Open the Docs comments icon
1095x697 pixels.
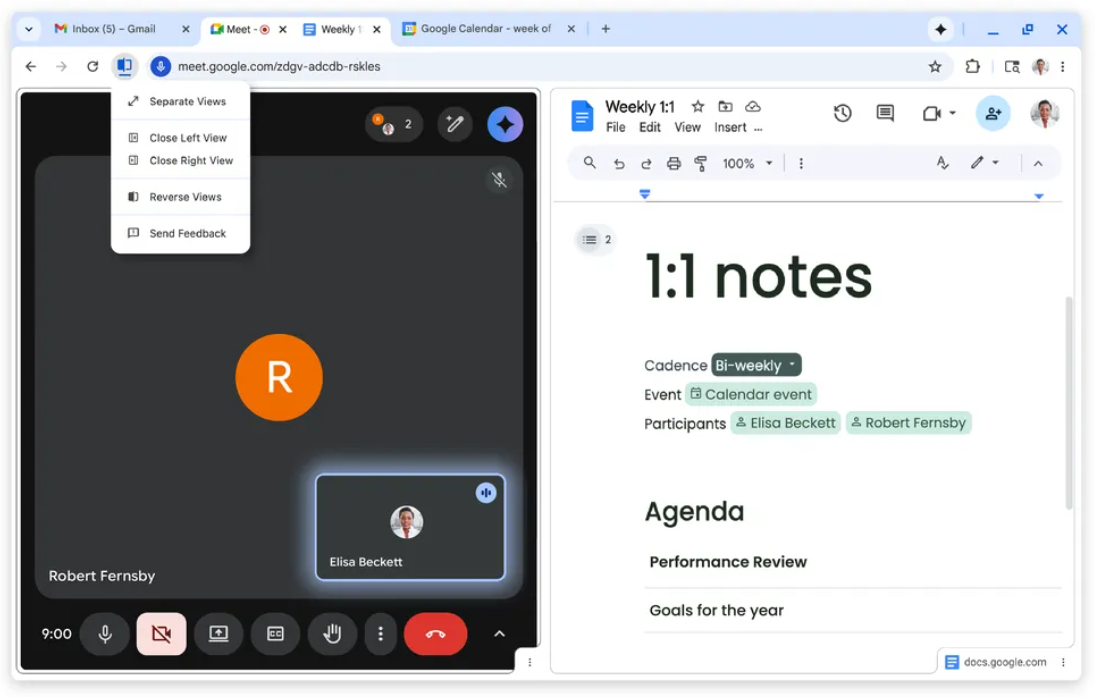(885, 113)
